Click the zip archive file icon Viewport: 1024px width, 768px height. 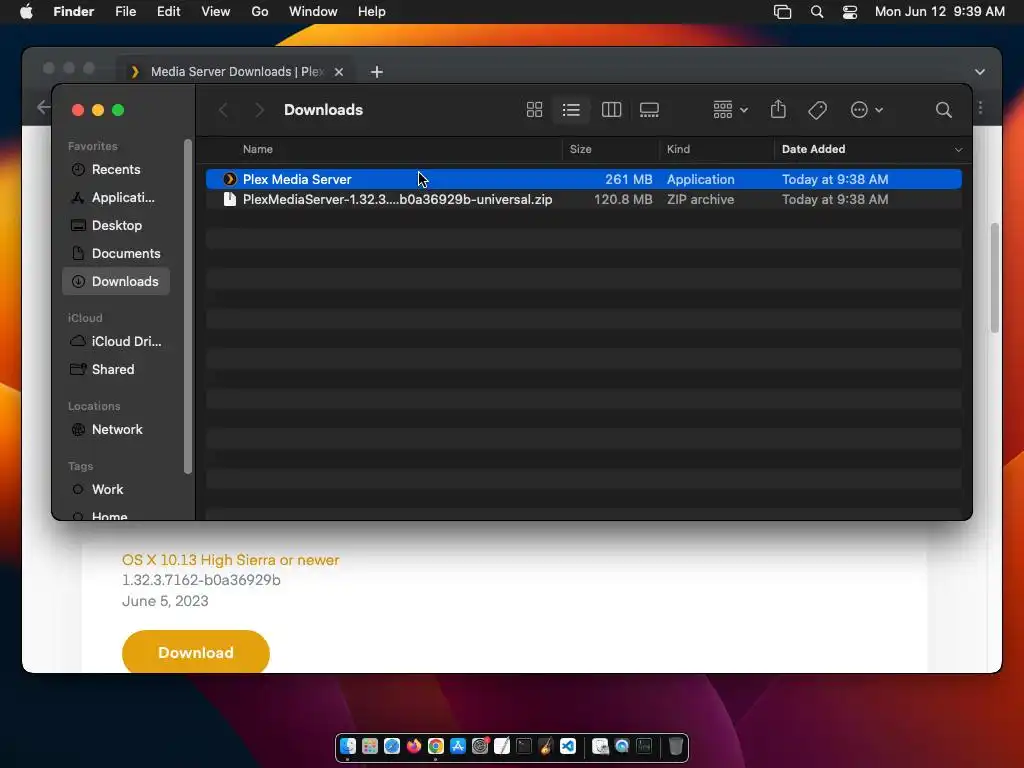point(229,199)
